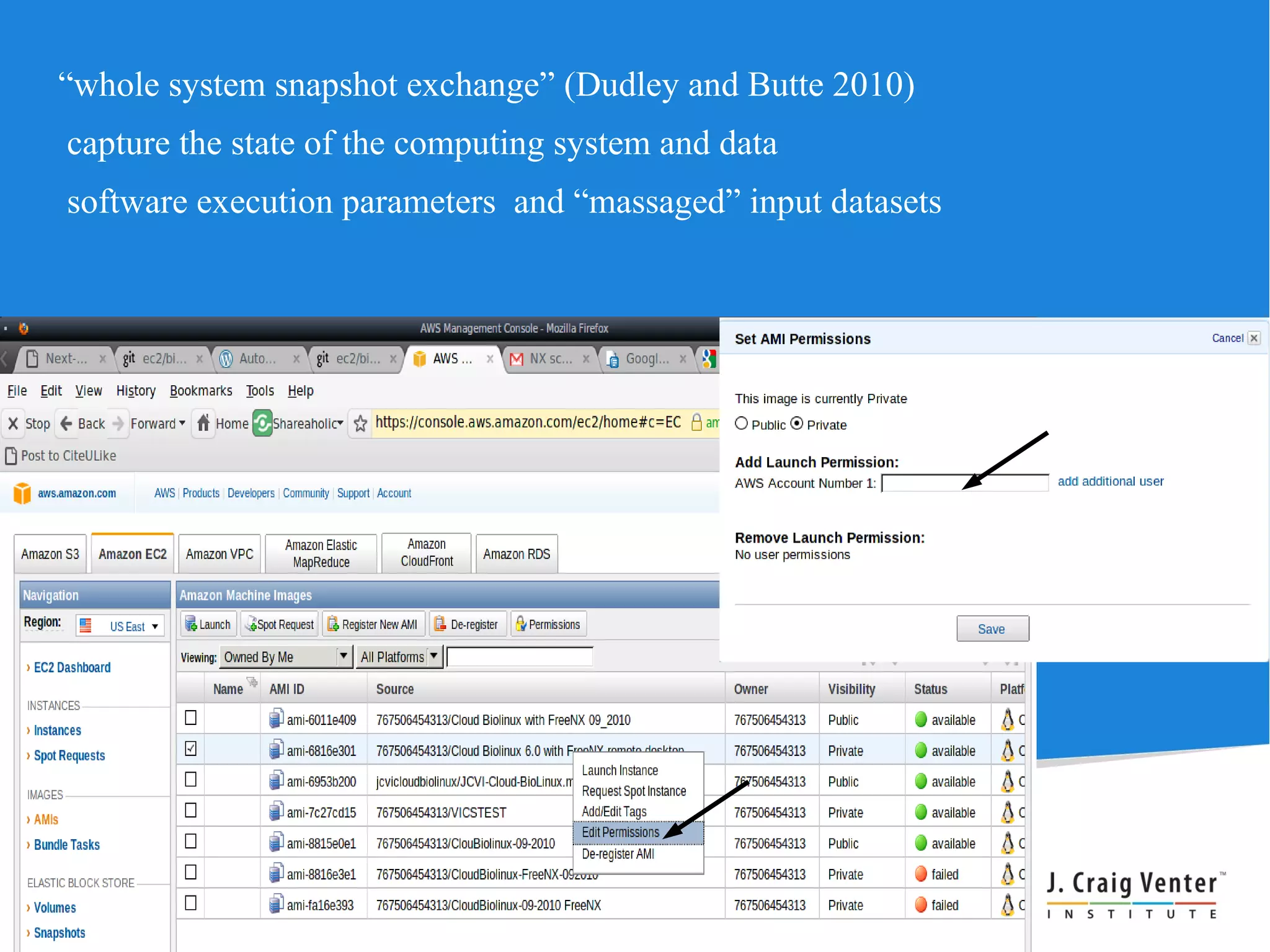Switch to the Amazon RDS tab
This screenshot has width=1270, height=952.
[x=517, y=554]
